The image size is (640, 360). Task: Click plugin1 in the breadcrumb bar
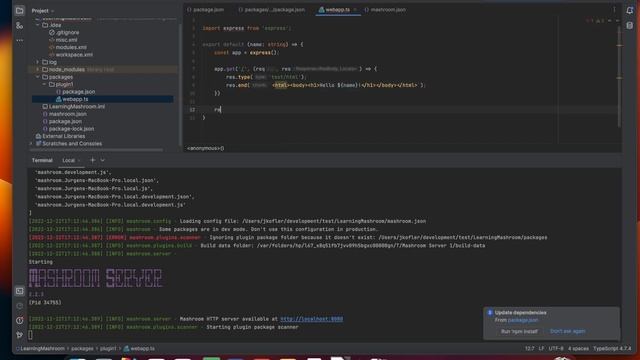tap(108, 349)
